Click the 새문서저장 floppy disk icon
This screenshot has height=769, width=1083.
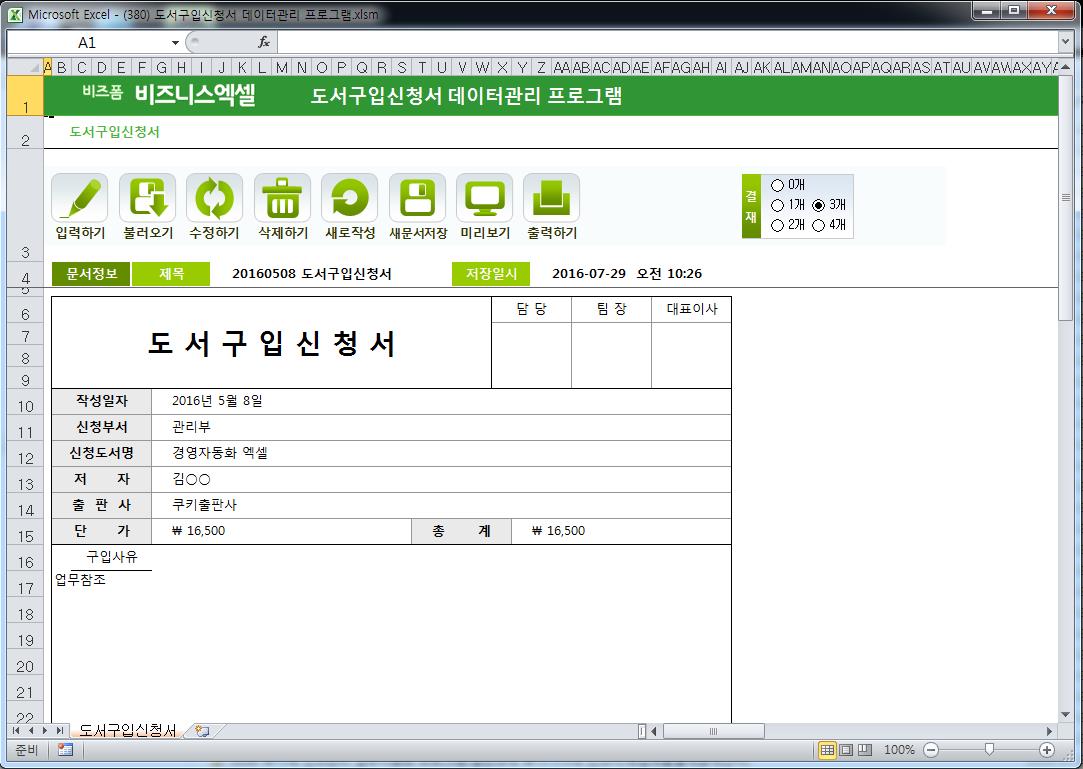[417, 198]
